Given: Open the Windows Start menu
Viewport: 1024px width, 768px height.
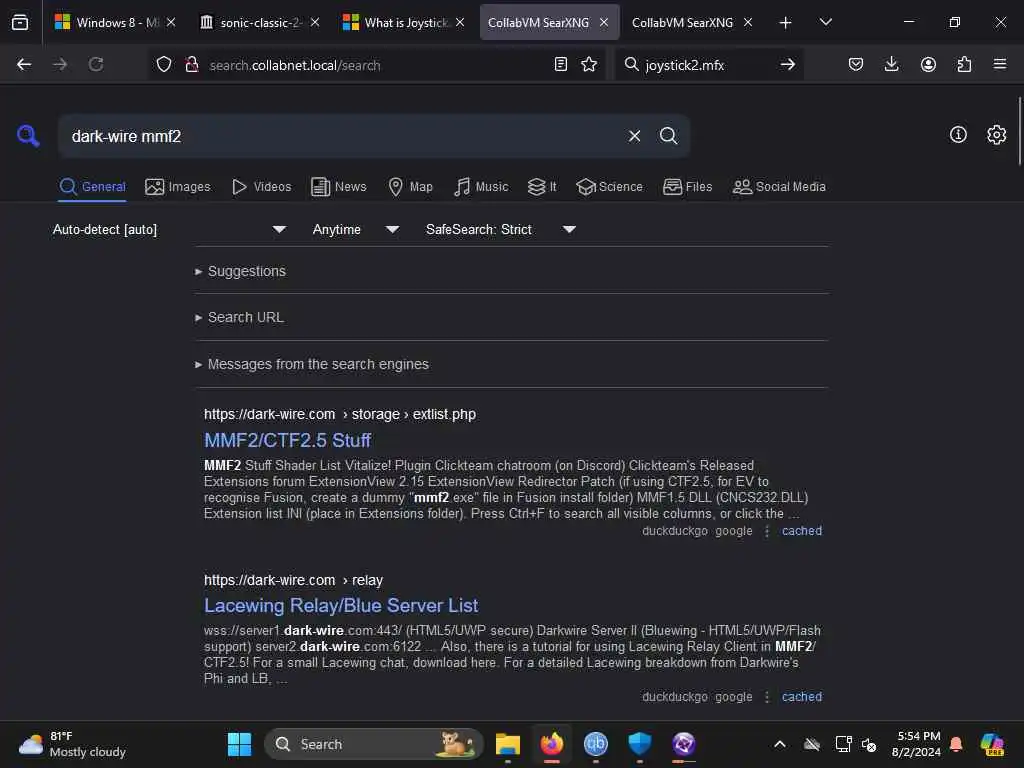Looking at the screenshot, I should [239, 744].
